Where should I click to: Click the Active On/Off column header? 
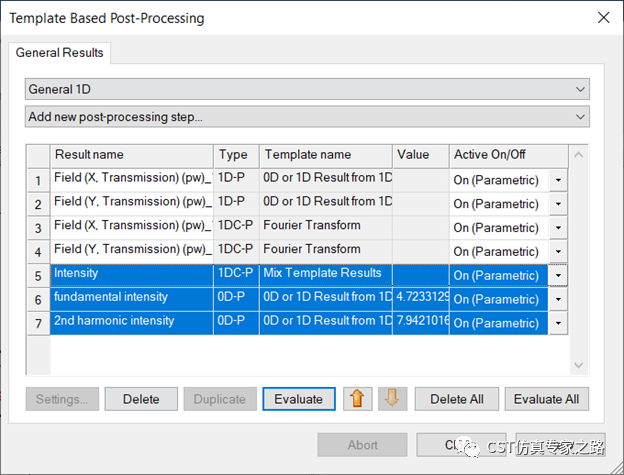point(509,155)
